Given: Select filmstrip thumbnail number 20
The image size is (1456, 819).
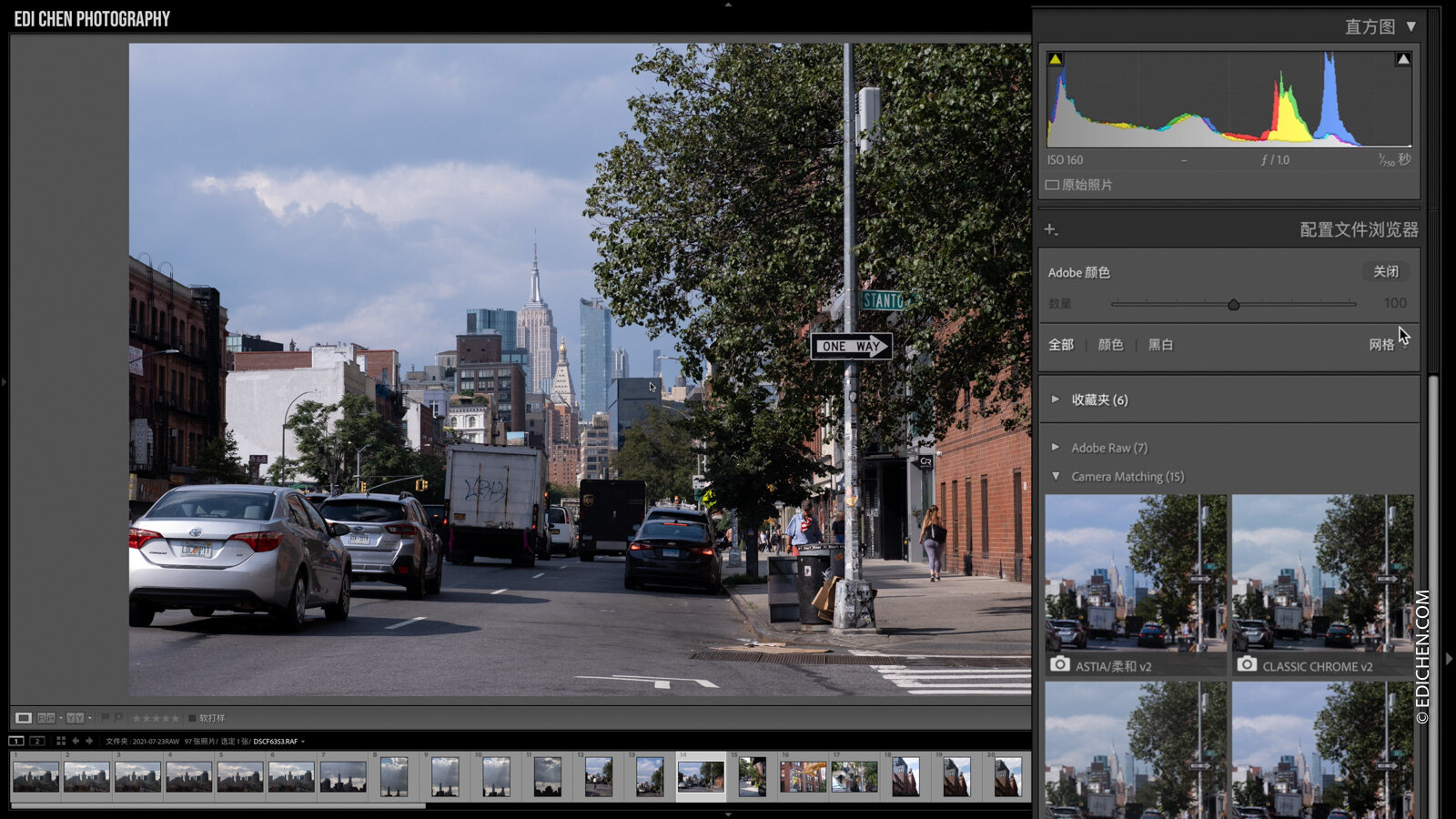Looking at the screenshot, I should coord(1007,777).
